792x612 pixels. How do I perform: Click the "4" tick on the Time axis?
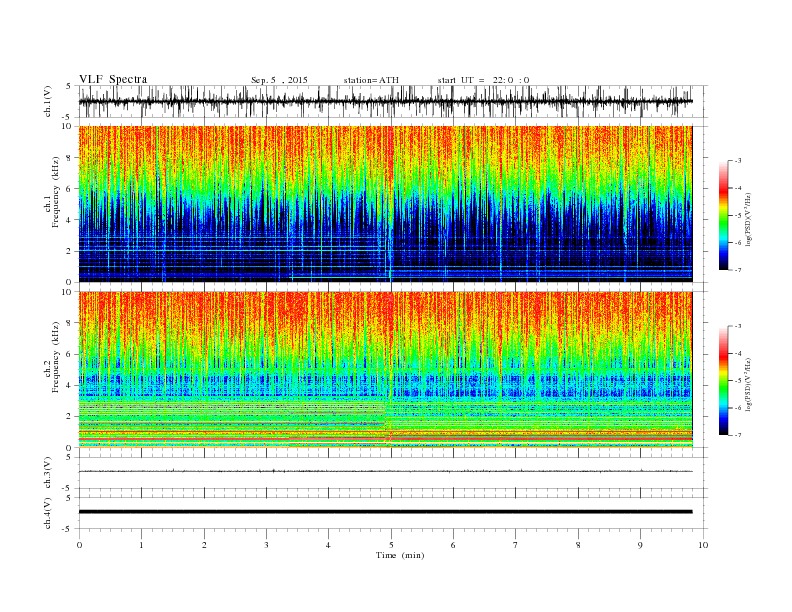(x=329, y=545)
